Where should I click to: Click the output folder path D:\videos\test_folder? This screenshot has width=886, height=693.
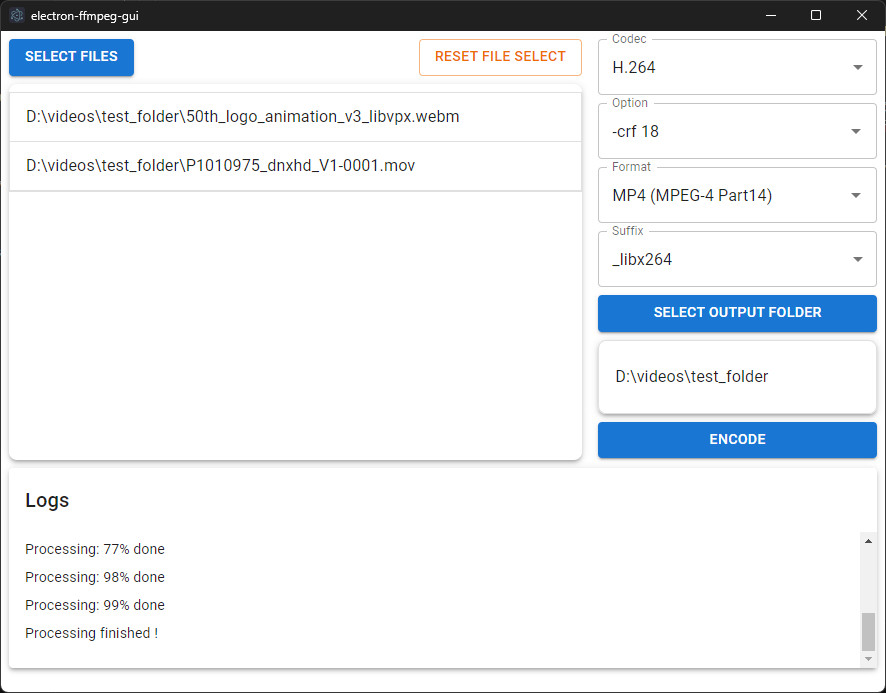click(692, 377)
